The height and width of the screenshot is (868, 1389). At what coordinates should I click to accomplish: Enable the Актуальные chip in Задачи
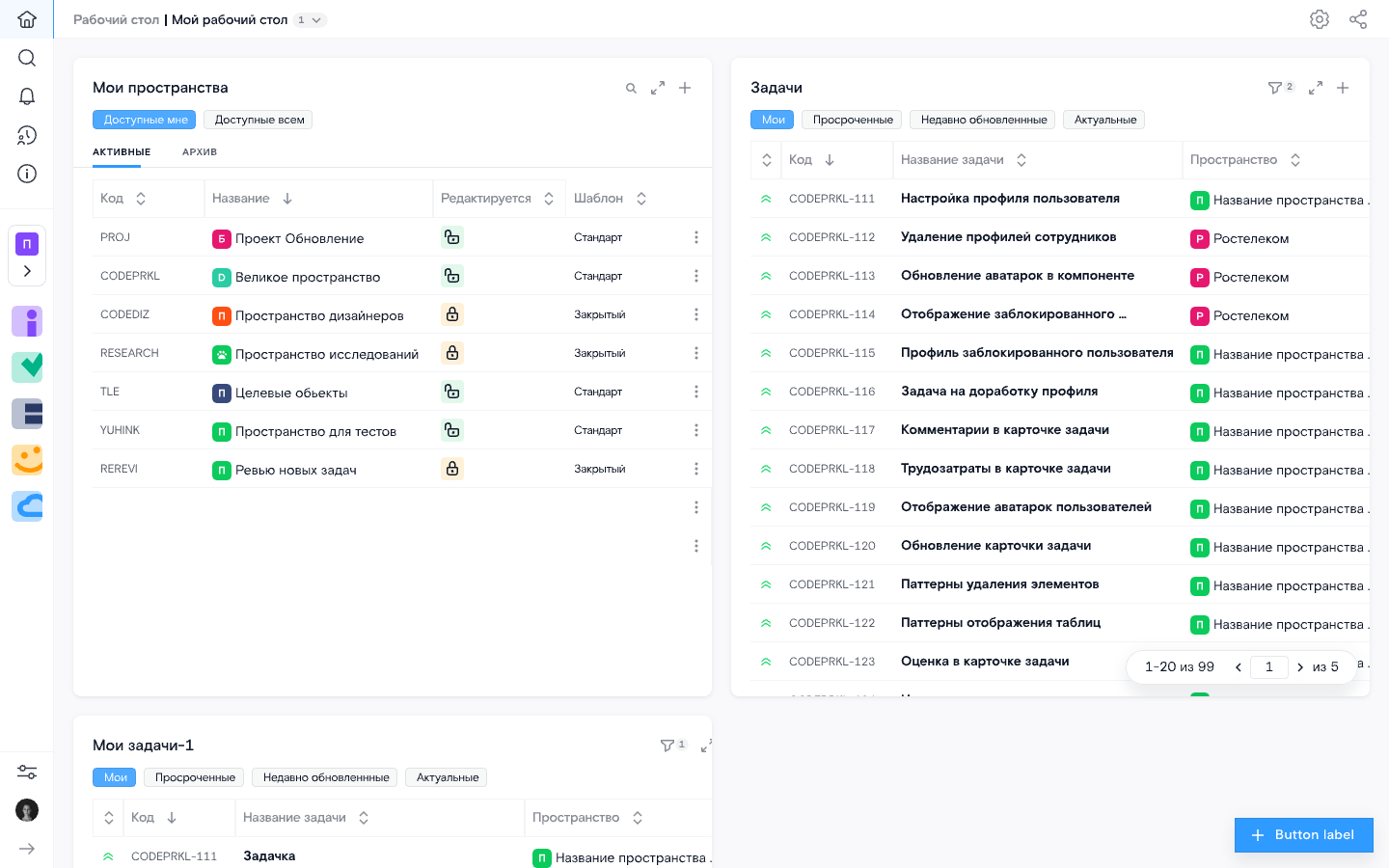tap(1104, 120)
